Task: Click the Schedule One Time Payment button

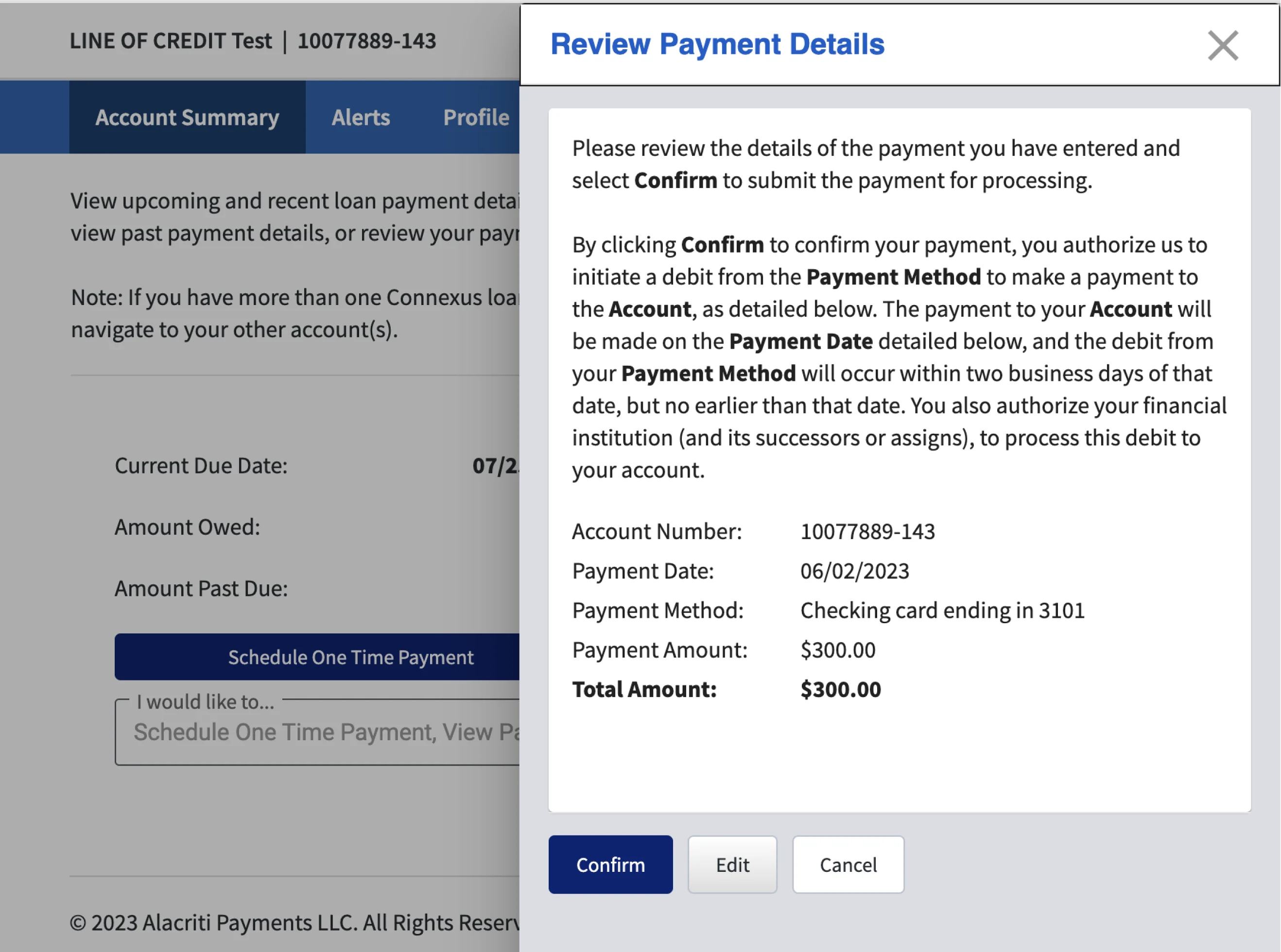Action: 351,657
